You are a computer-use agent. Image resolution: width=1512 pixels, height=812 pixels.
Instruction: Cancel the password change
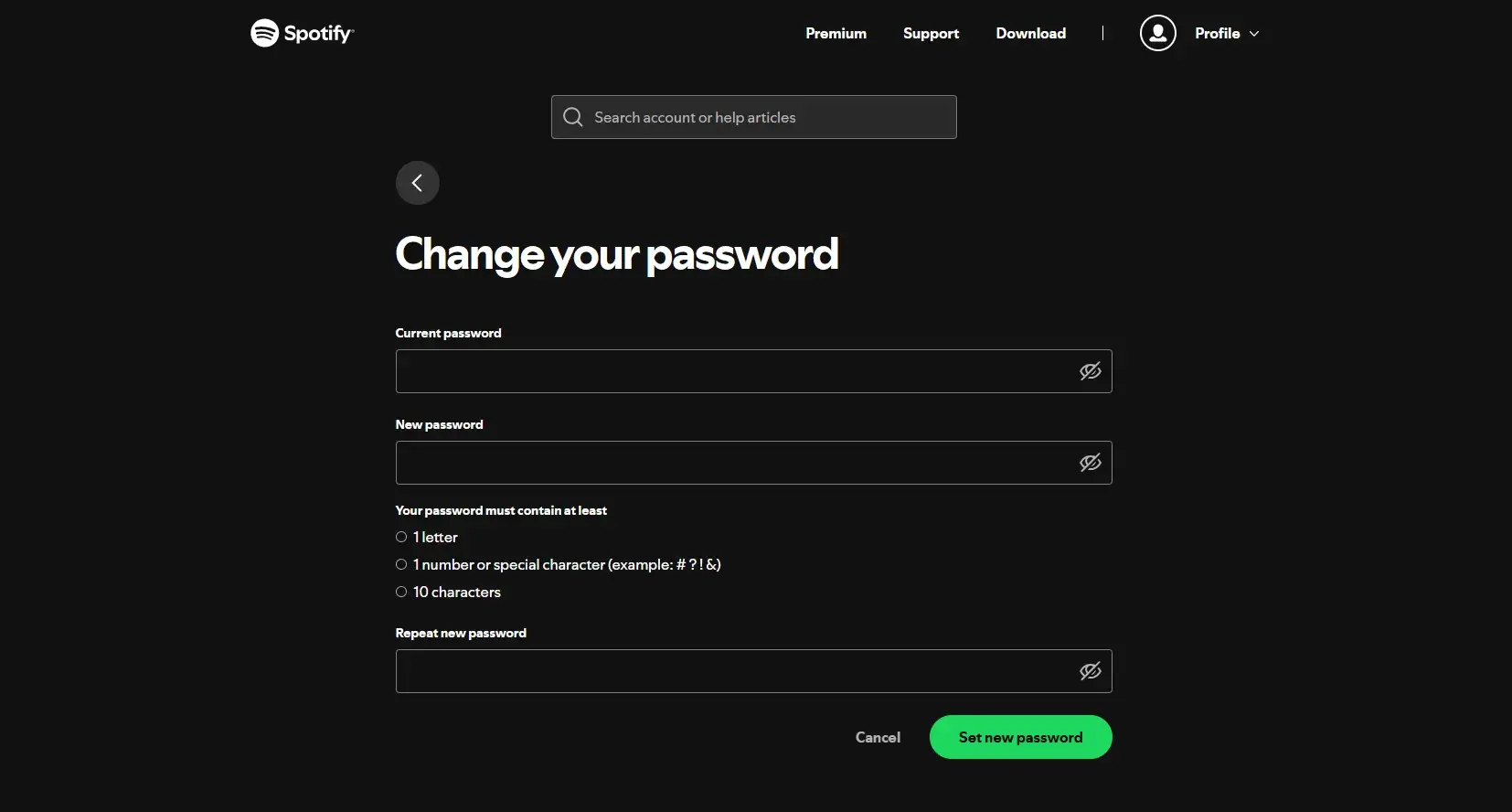click(x=877, y=737)
